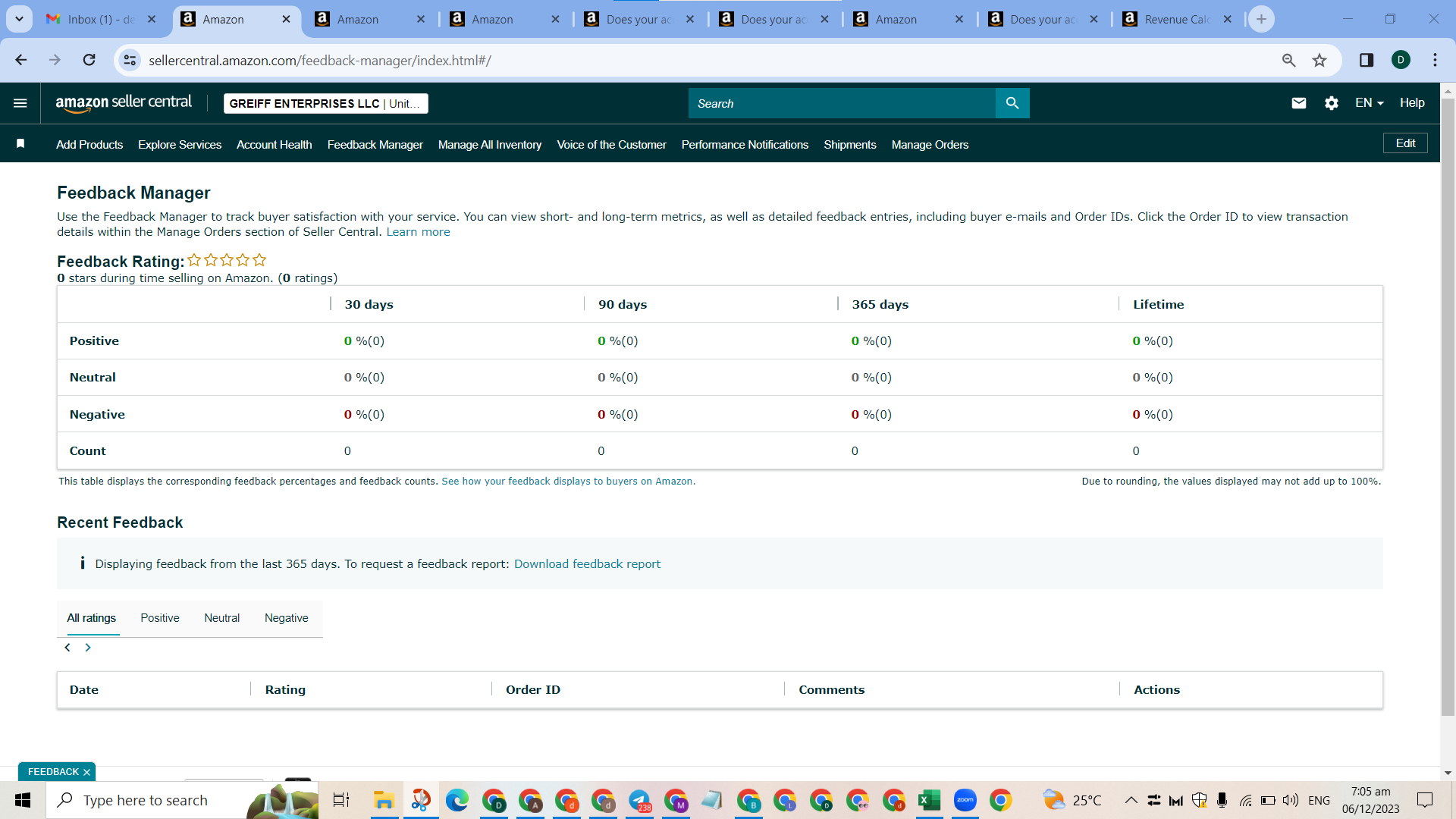Reload the page

pos(89,60)
